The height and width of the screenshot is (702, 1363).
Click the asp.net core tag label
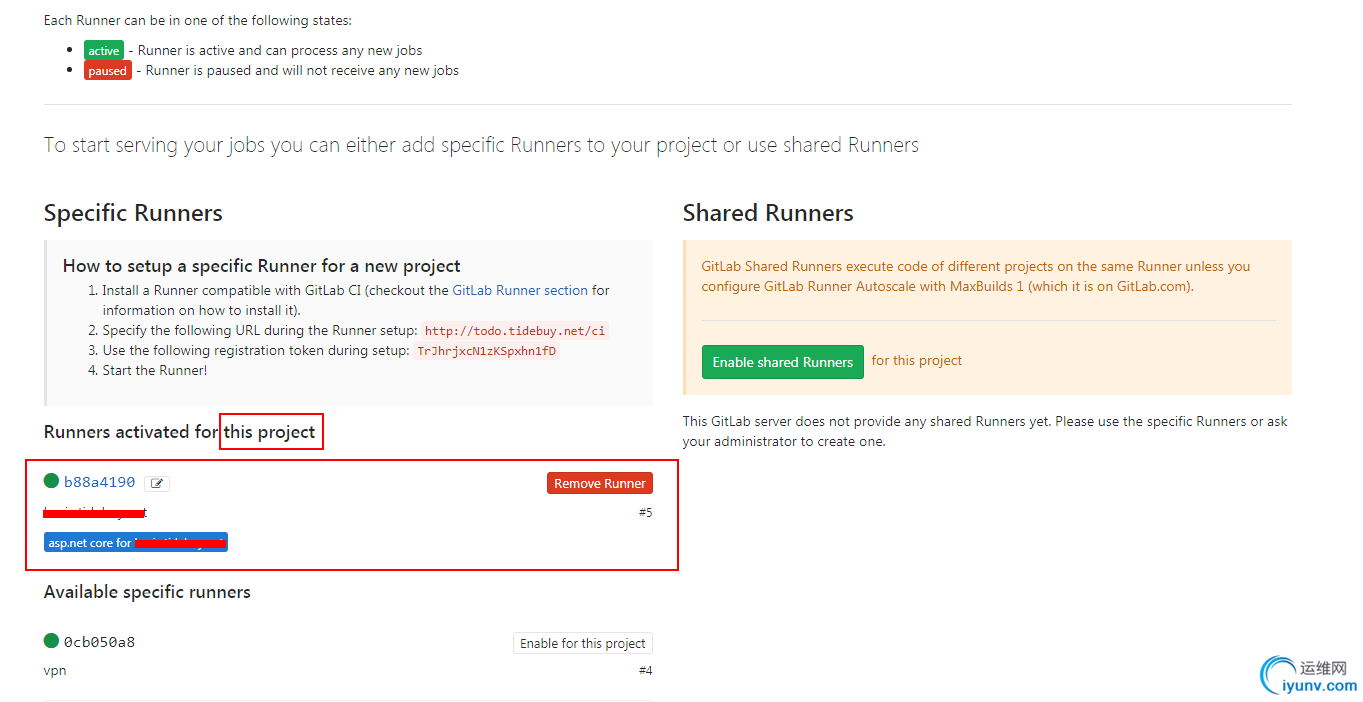tap(136, 543)
